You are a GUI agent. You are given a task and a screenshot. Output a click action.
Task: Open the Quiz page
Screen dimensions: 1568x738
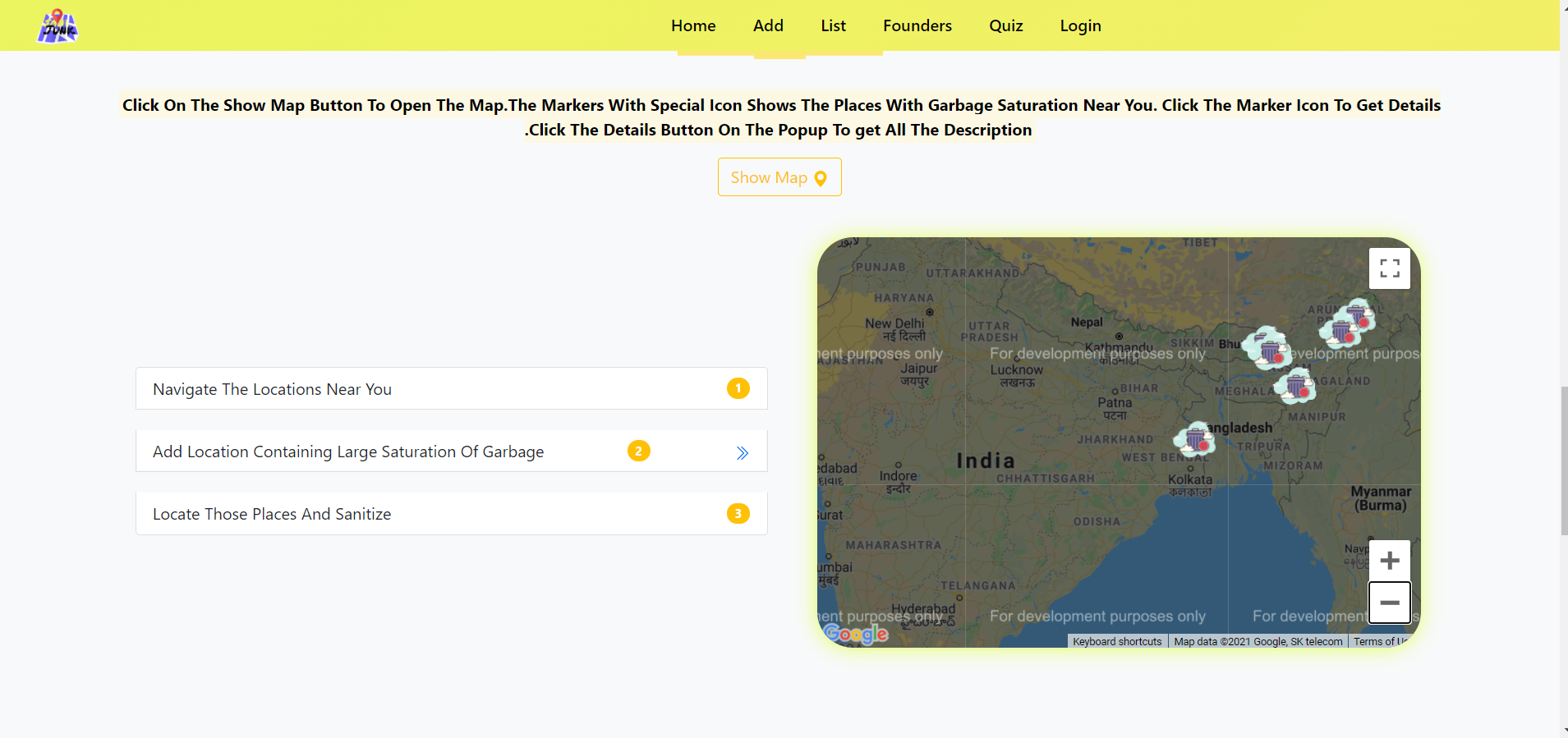point(1006,25)
